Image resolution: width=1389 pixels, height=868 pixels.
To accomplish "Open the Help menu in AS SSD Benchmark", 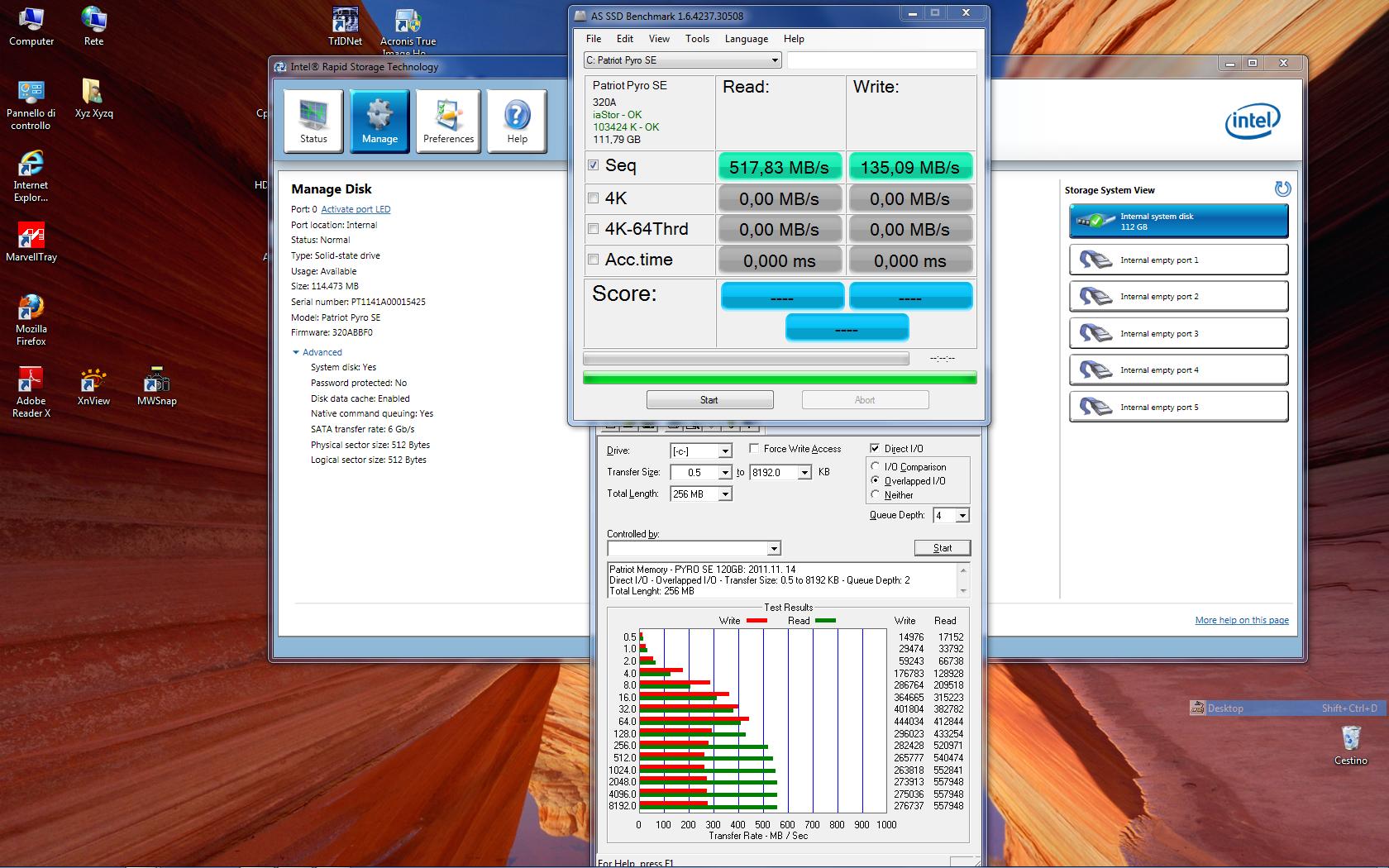I will [x=794, y=39].
